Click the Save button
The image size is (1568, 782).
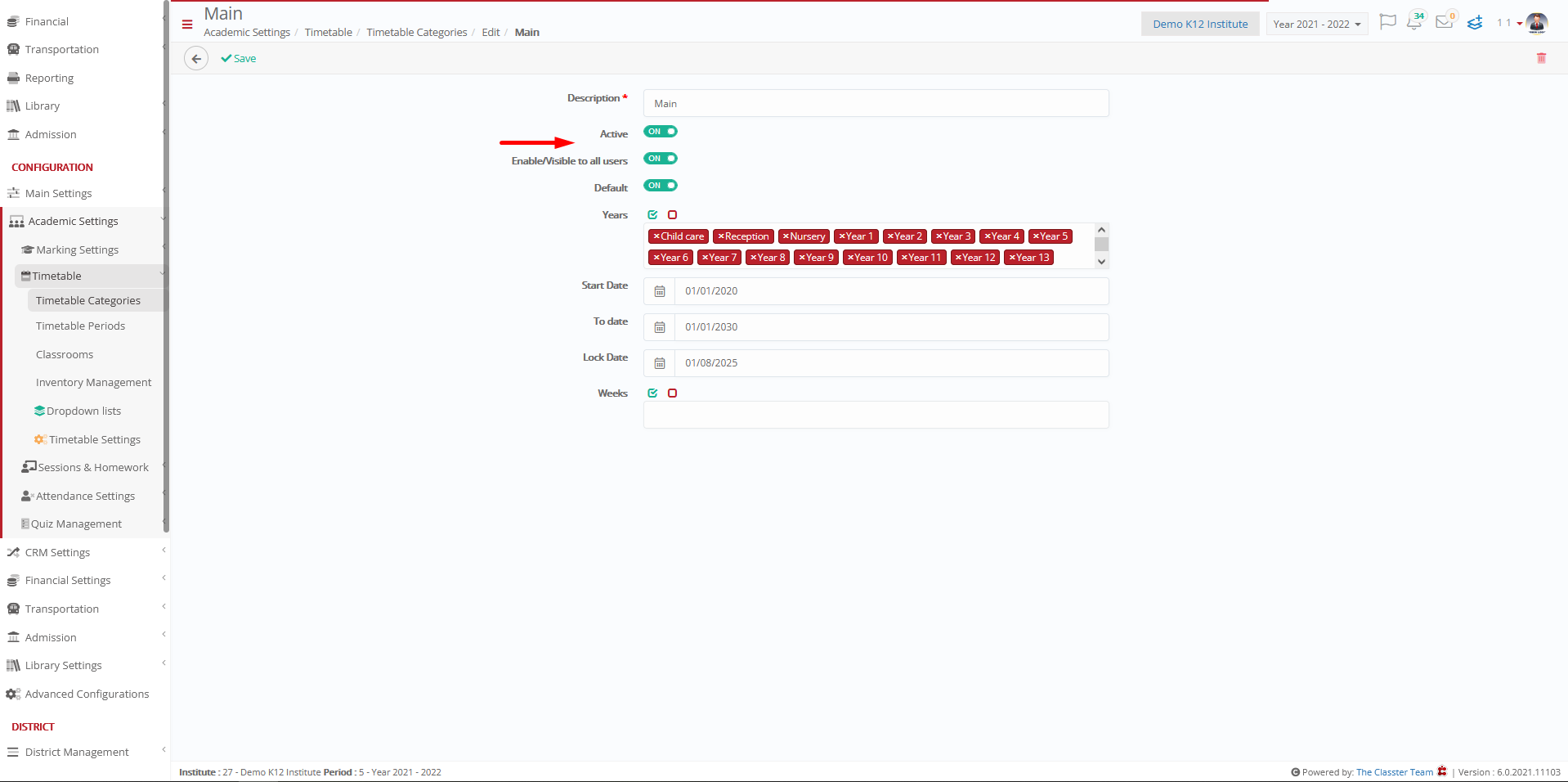tap(239, 59)
